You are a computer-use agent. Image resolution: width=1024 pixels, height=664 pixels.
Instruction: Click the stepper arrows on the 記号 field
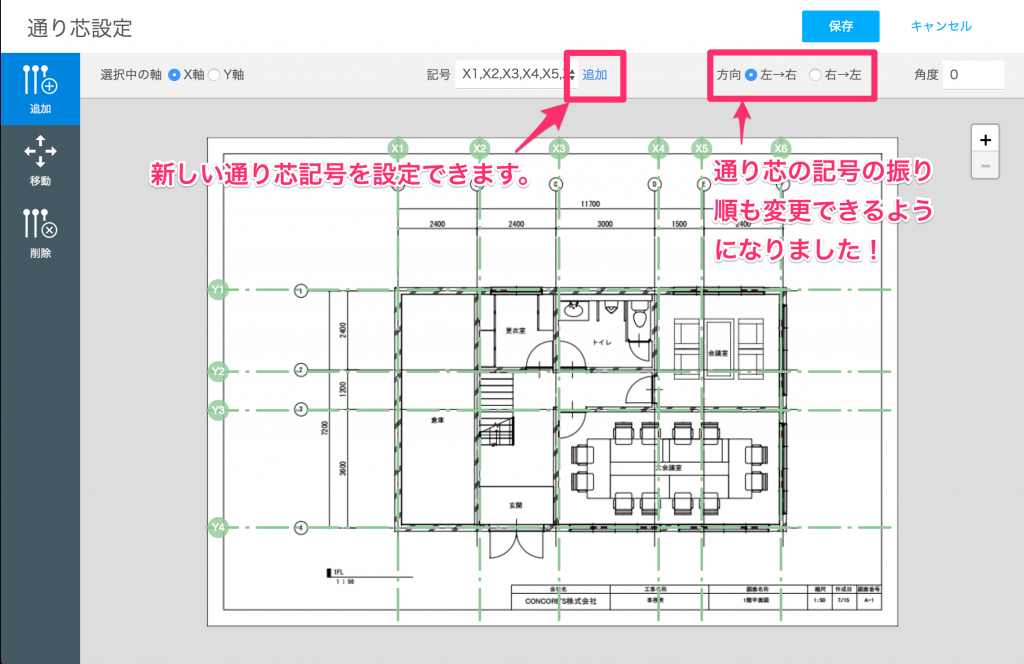click(572, 74)
